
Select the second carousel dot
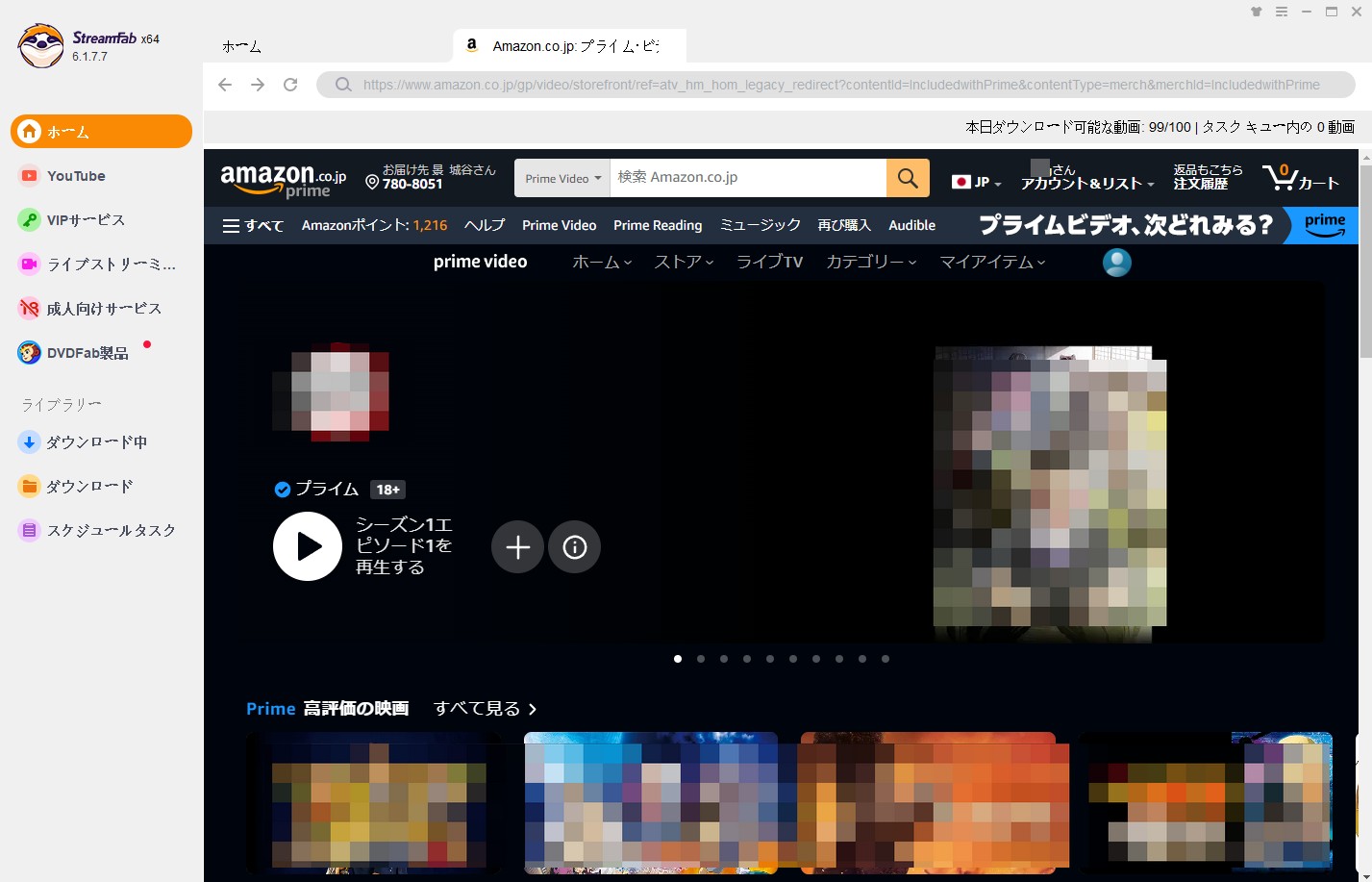pyautogui.click(x=701, y=659)
